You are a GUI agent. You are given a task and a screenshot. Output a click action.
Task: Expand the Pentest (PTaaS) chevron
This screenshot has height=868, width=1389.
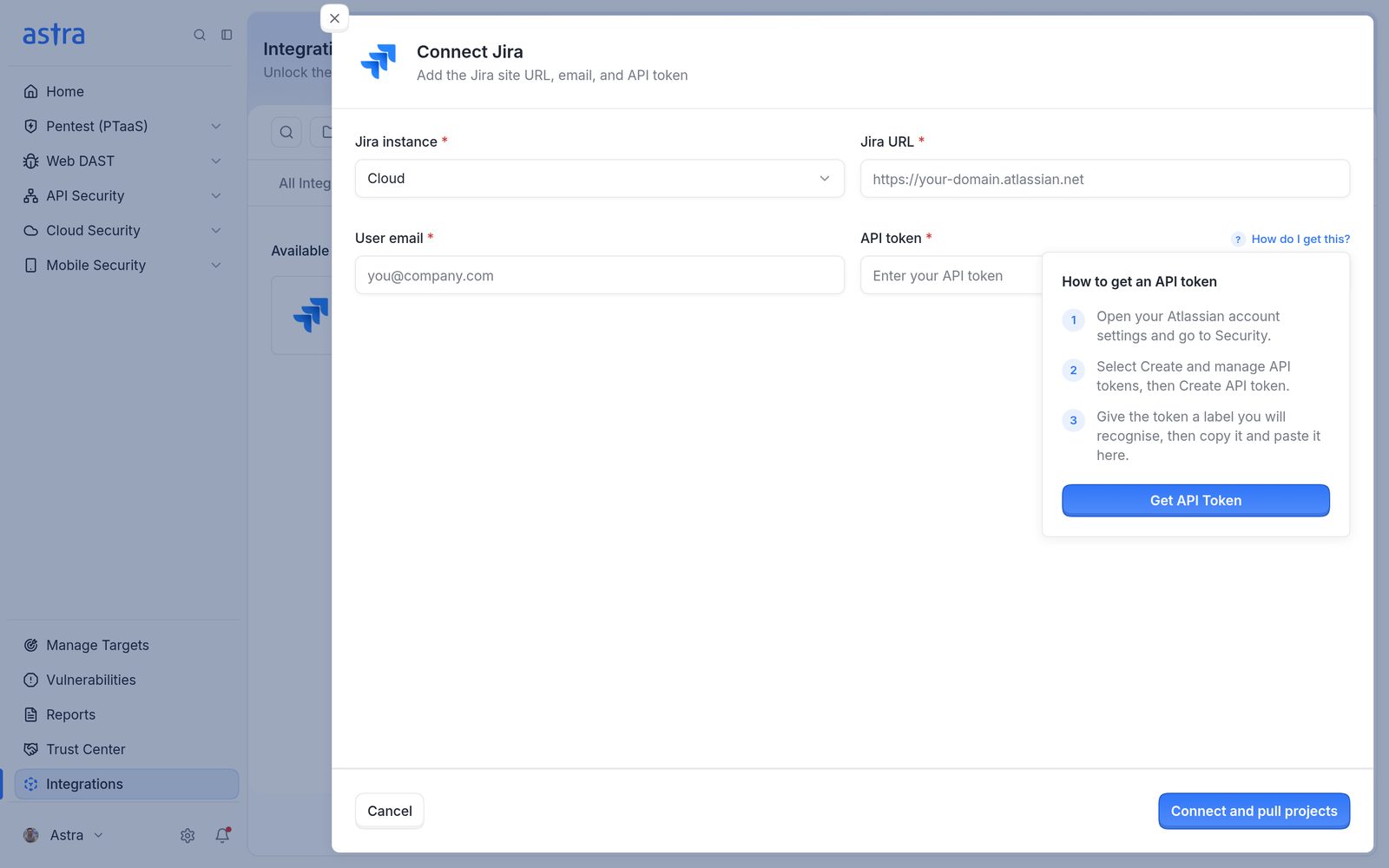click(216, 126)
